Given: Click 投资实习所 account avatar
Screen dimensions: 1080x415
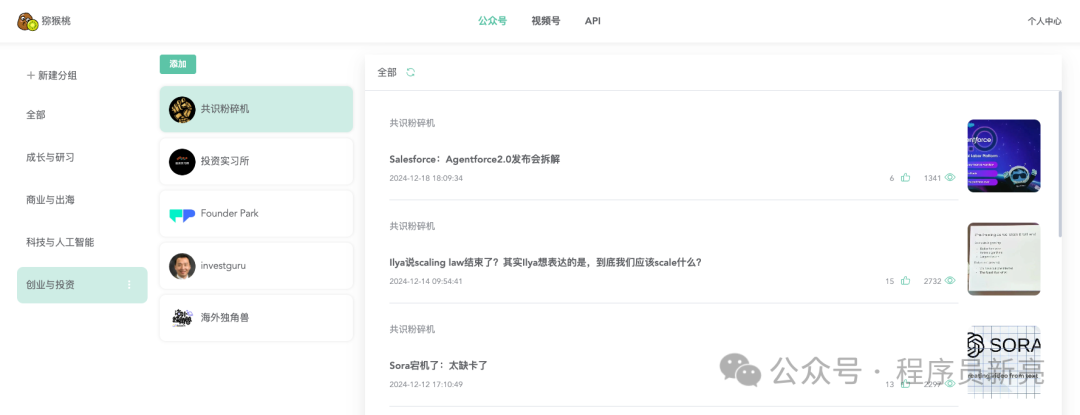Looking at the screenshot, I should [x=183, y=162].
